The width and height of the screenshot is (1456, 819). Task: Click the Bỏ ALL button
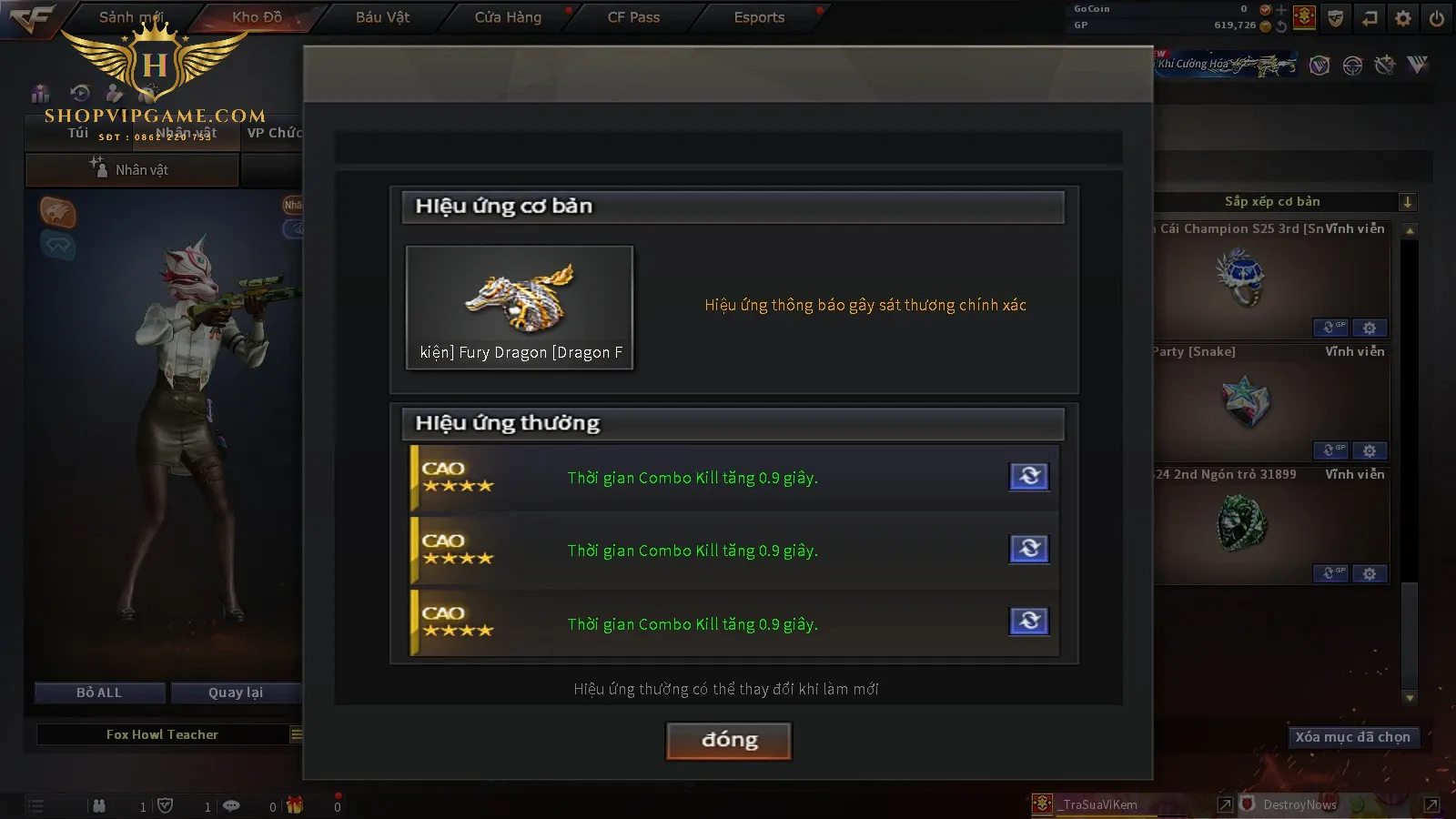coord(99,693)
